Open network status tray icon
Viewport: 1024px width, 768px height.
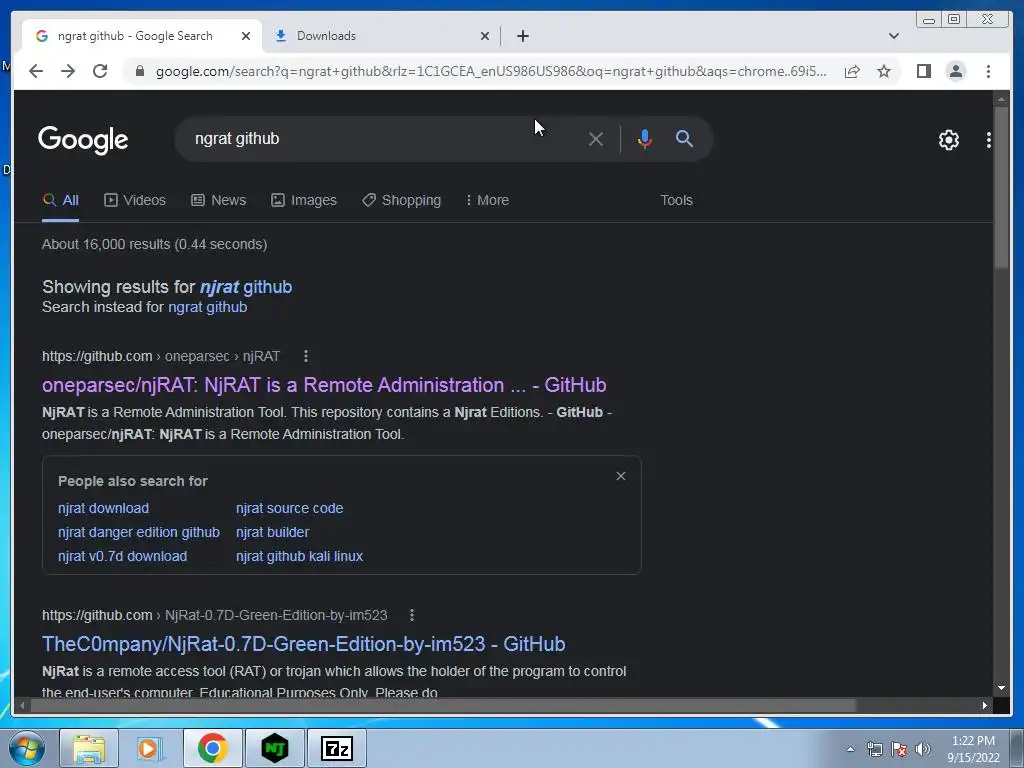coord(874,749)
